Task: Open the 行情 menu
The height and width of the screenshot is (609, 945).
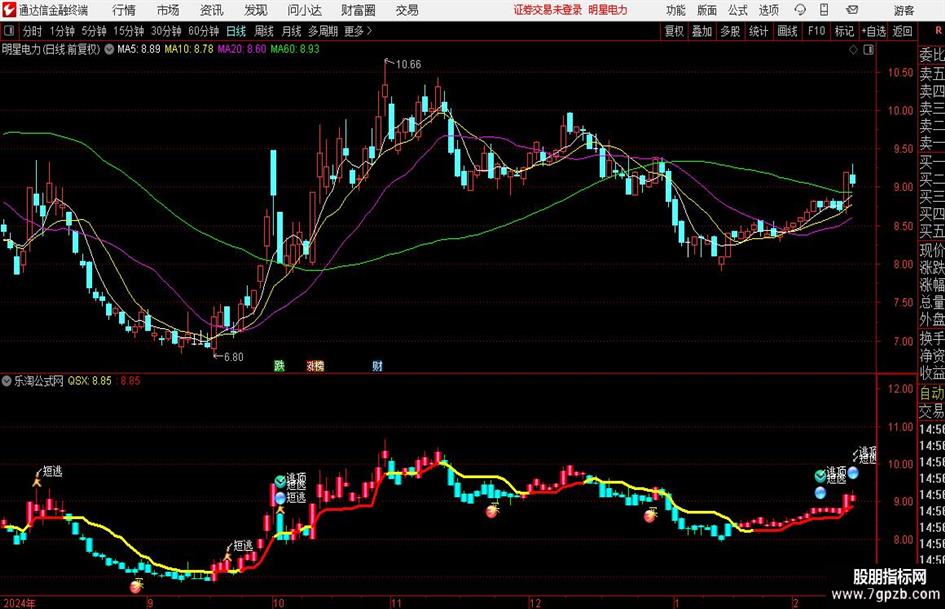Action: pyautogui.click(x=124, y=10)
